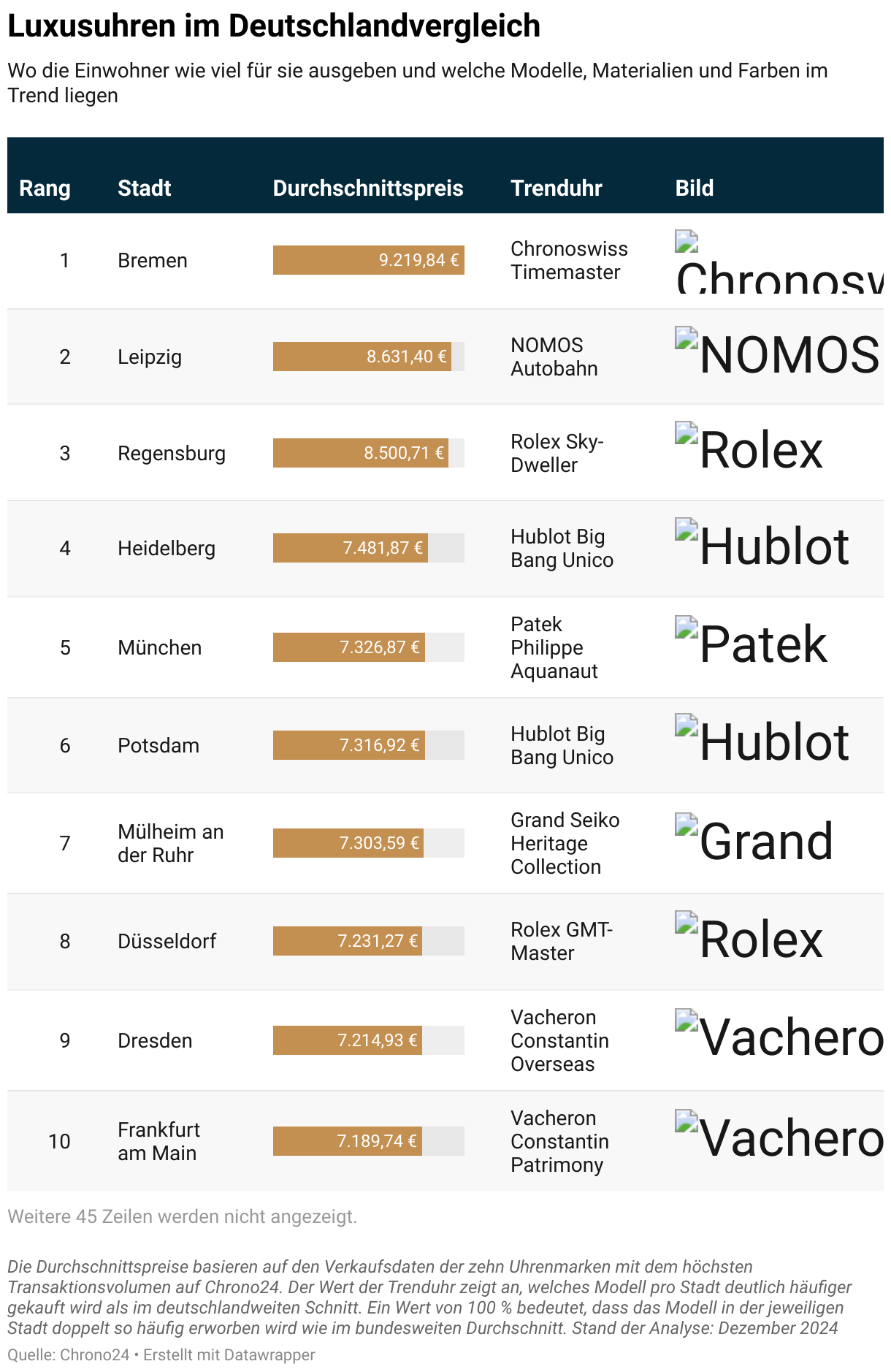Click the Quelle Chrono24 source text
The width and height of the screenshot is (891, 1372).
(x=69, y=1354)
